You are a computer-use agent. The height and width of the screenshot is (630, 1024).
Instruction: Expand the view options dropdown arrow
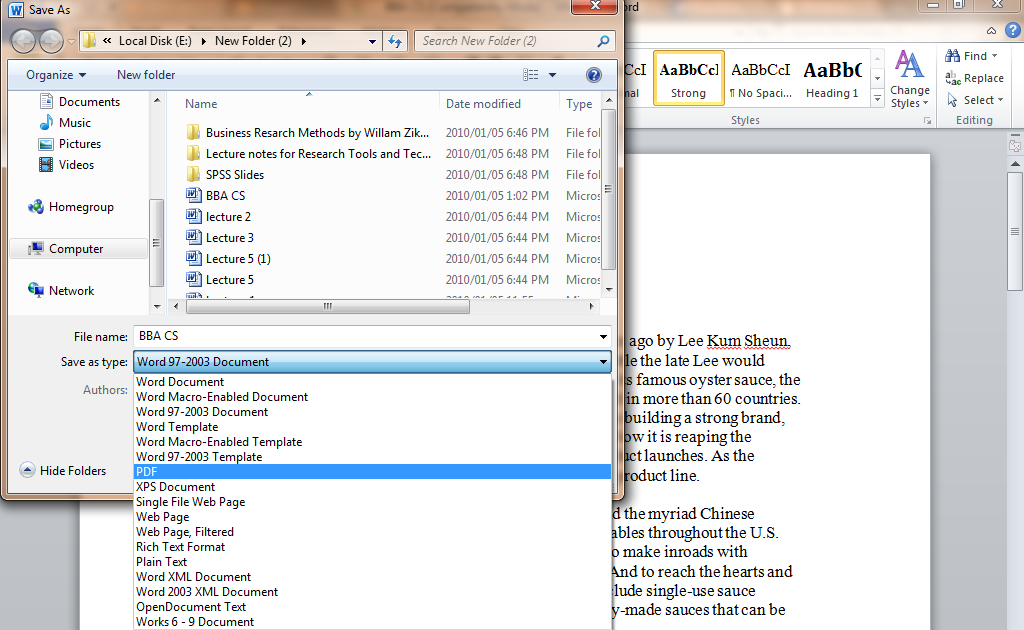coord(552,75)
